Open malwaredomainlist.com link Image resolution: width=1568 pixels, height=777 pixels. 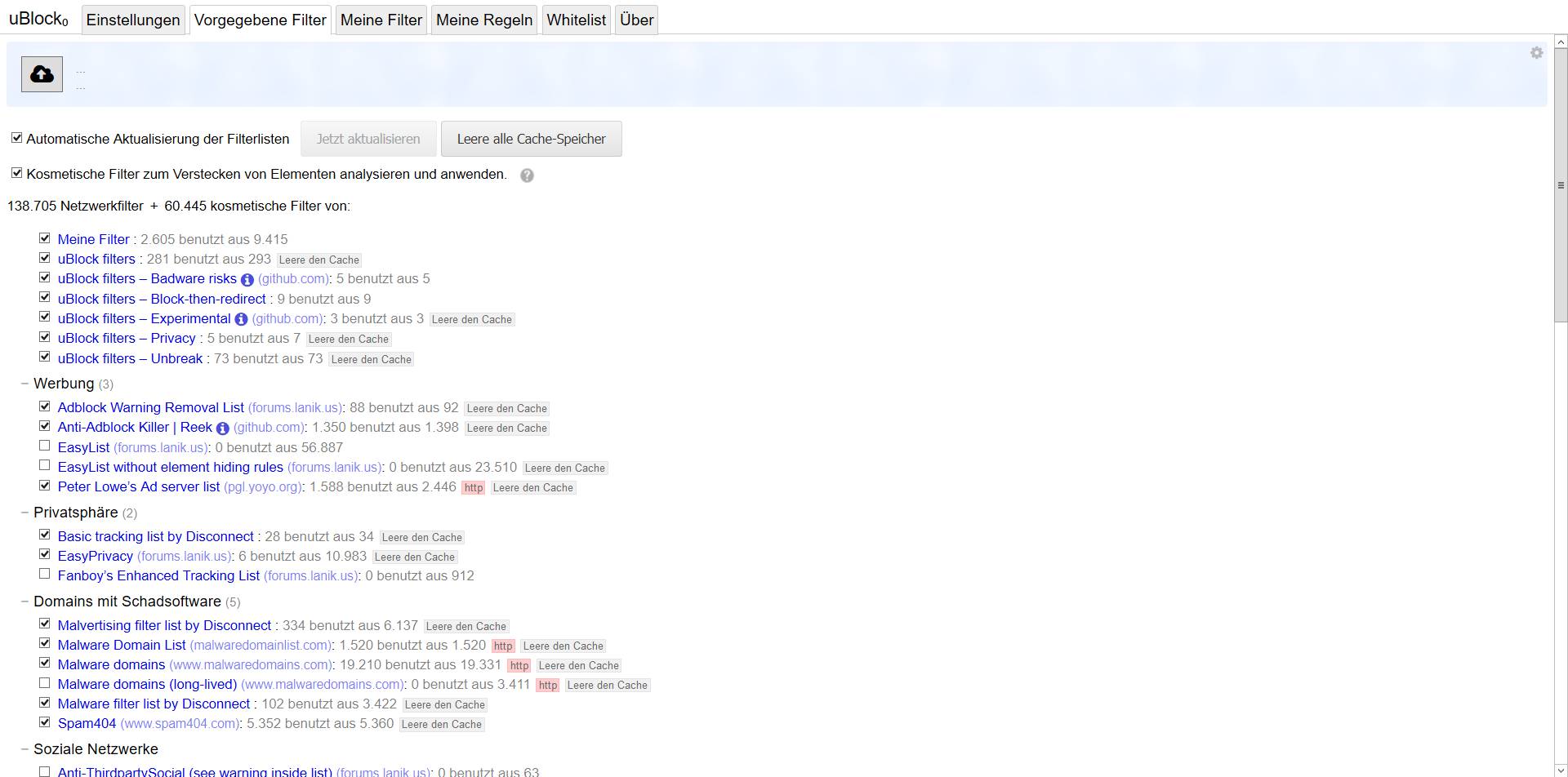click(x=261, y=645)
